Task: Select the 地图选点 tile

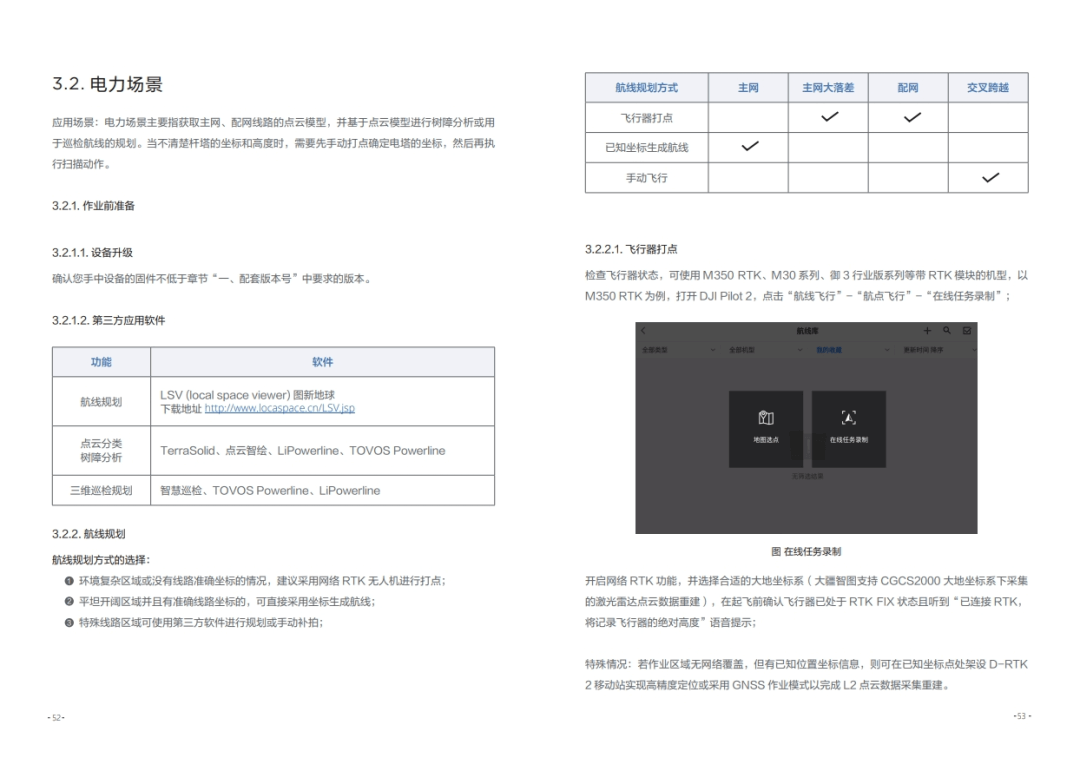Action: pyautogui.click(x=766, y=429)
